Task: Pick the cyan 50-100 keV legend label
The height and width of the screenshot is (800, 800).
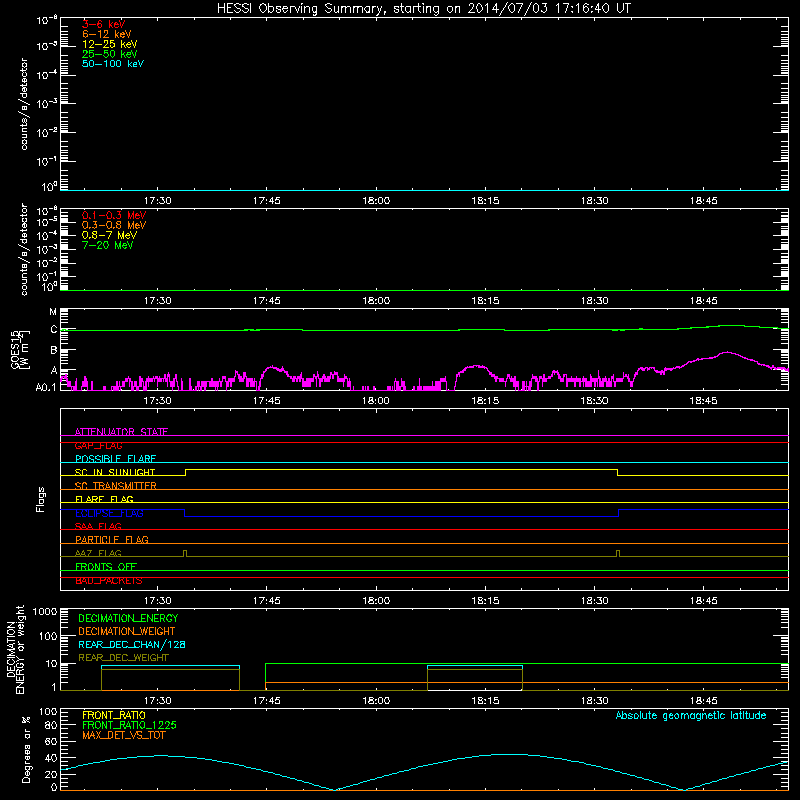Action: pyautogui.click(x=113, y=64)
